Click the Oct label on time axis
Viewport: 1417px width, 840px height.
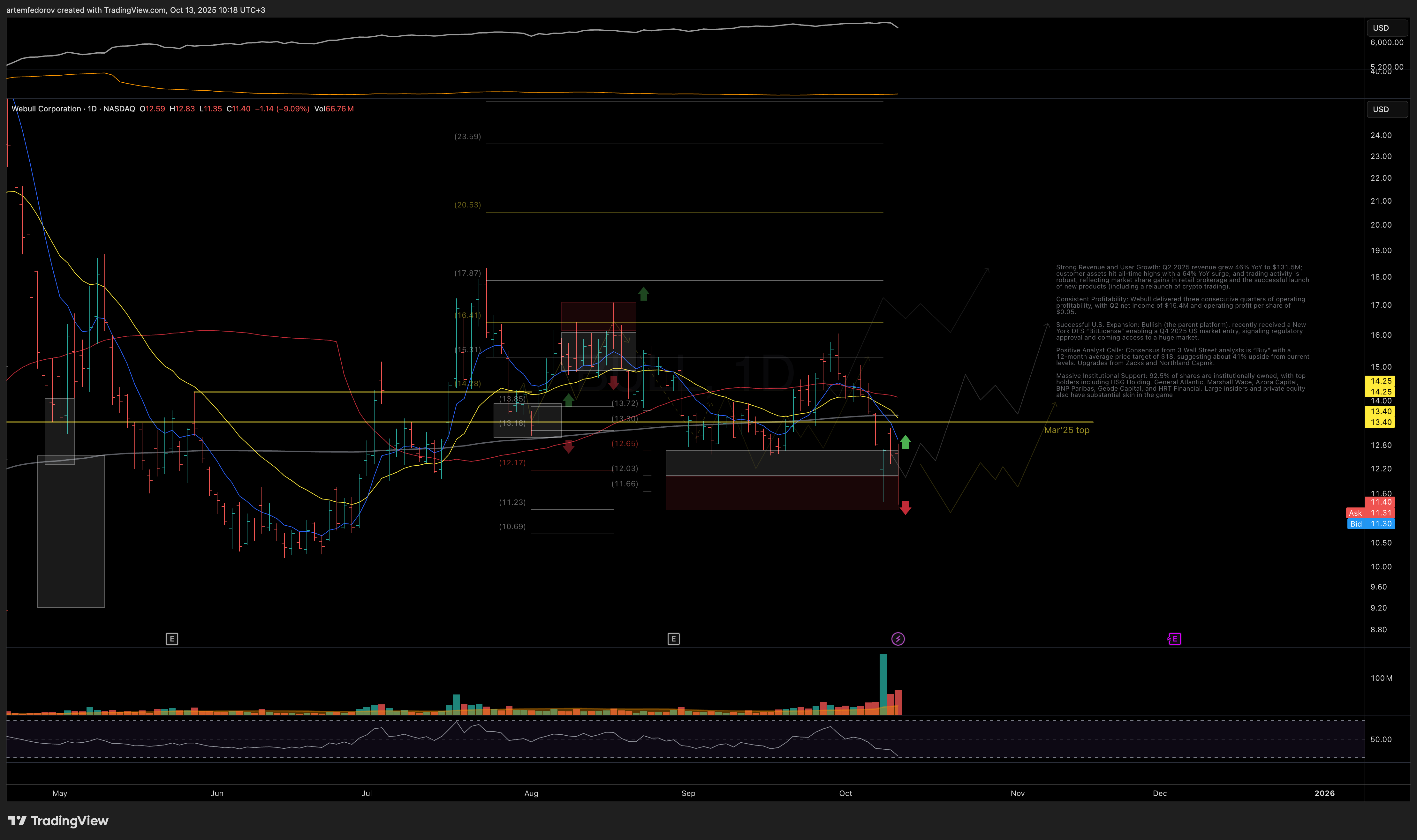(x=845, y=793)
